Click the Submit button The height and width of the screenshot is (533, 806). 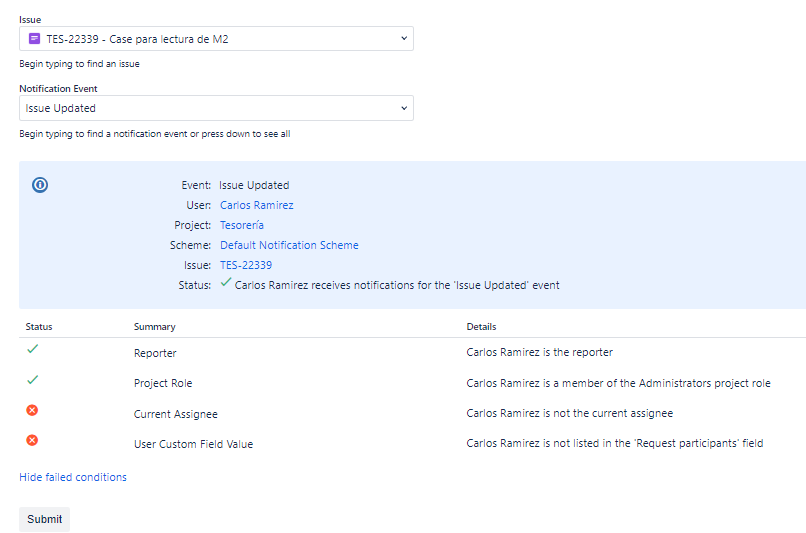[x=44, y=519]
